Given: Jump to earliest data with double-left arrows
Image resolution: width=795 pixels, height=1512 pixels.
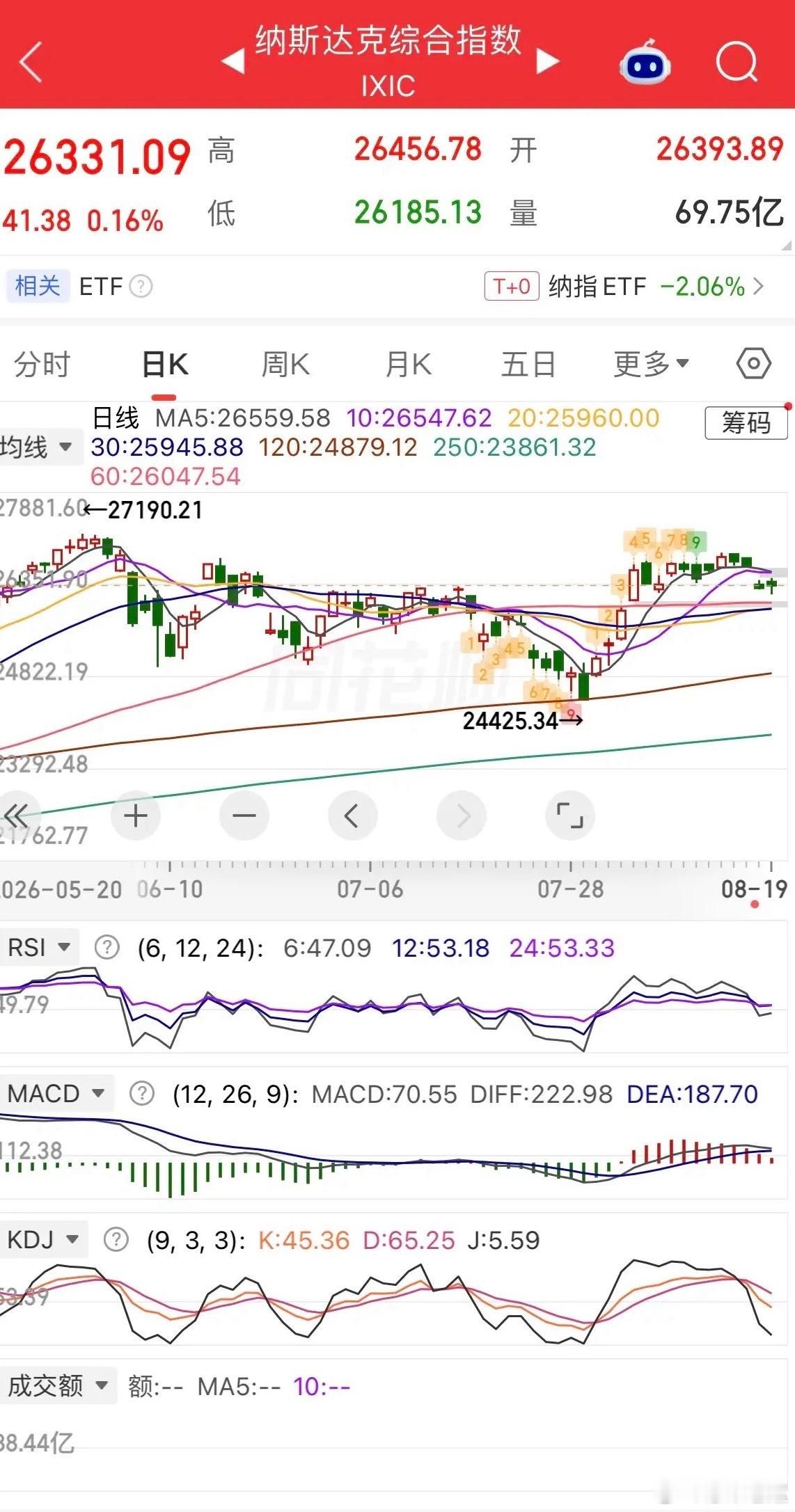Looking at the screenshot, I should [17, 815].
